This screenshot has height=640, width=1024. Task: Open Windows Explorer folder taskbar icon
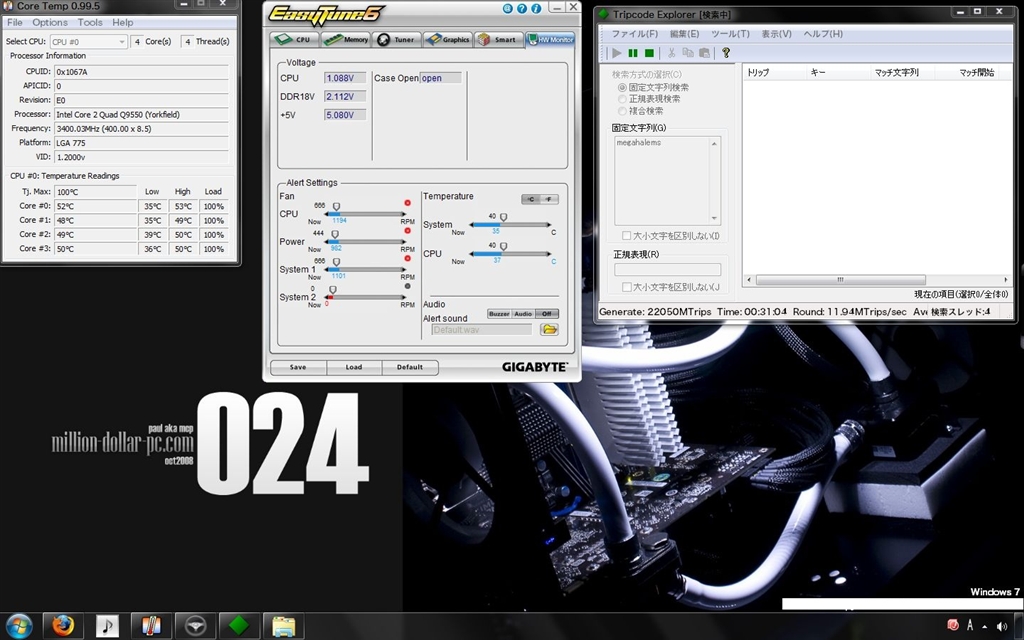tap(283, 626)
